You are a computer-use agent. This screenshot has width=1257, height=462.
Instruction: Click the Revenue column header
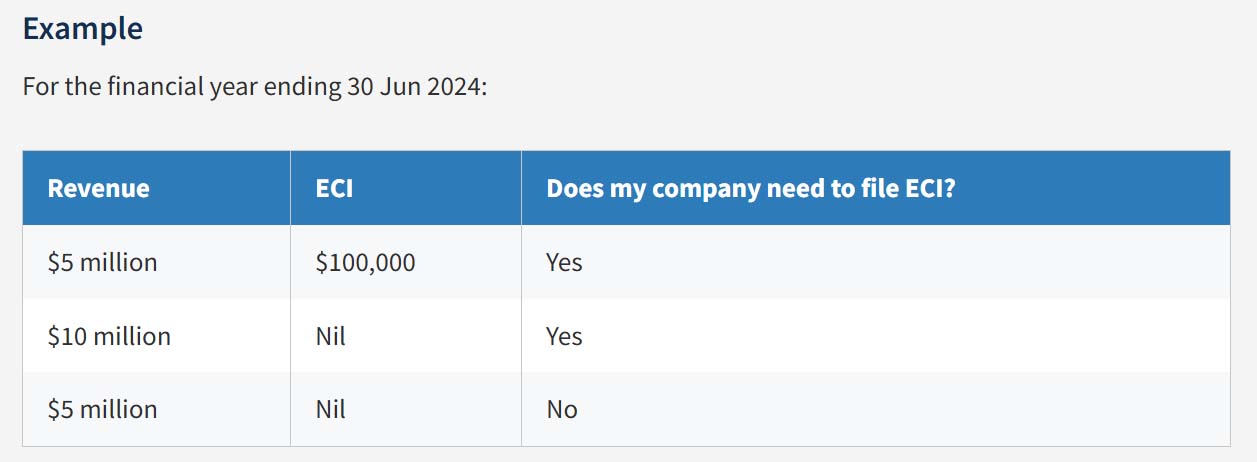[x=98, y=188]
